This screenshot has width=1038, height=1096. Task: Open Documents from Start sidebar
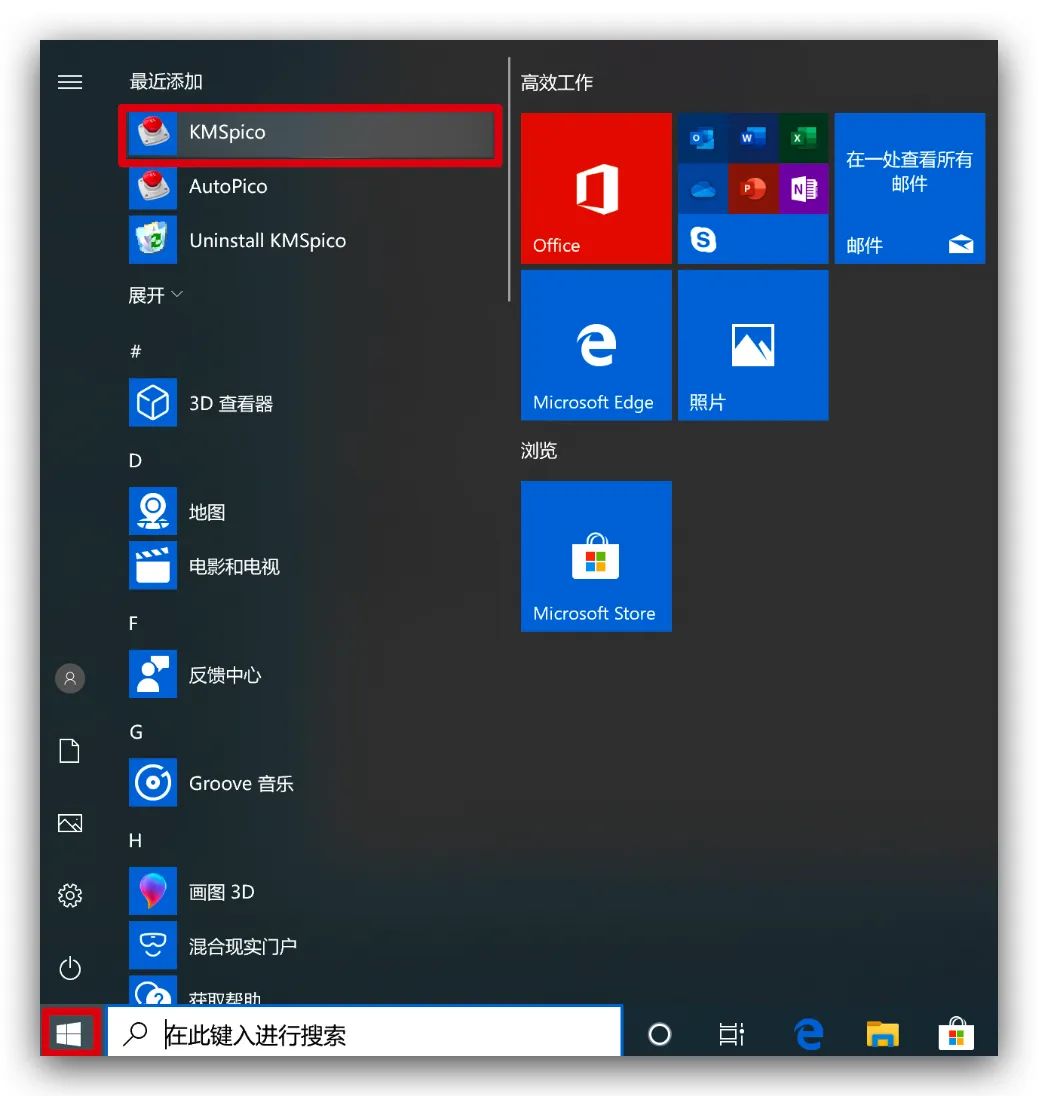pyautogui.click(x=70, y=751)
